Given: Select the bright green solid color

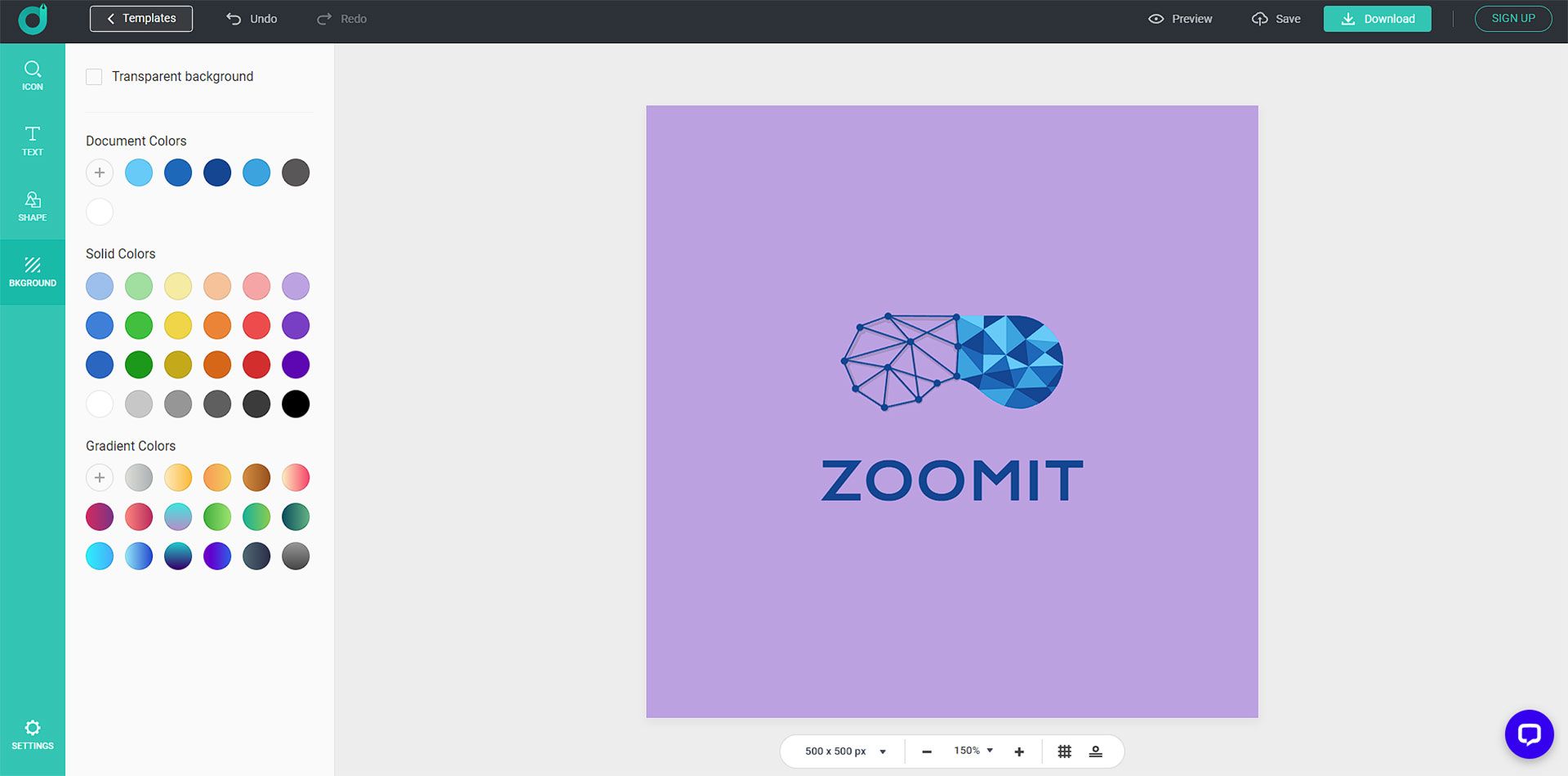Looking at the screenshot, I should point(139,326).
